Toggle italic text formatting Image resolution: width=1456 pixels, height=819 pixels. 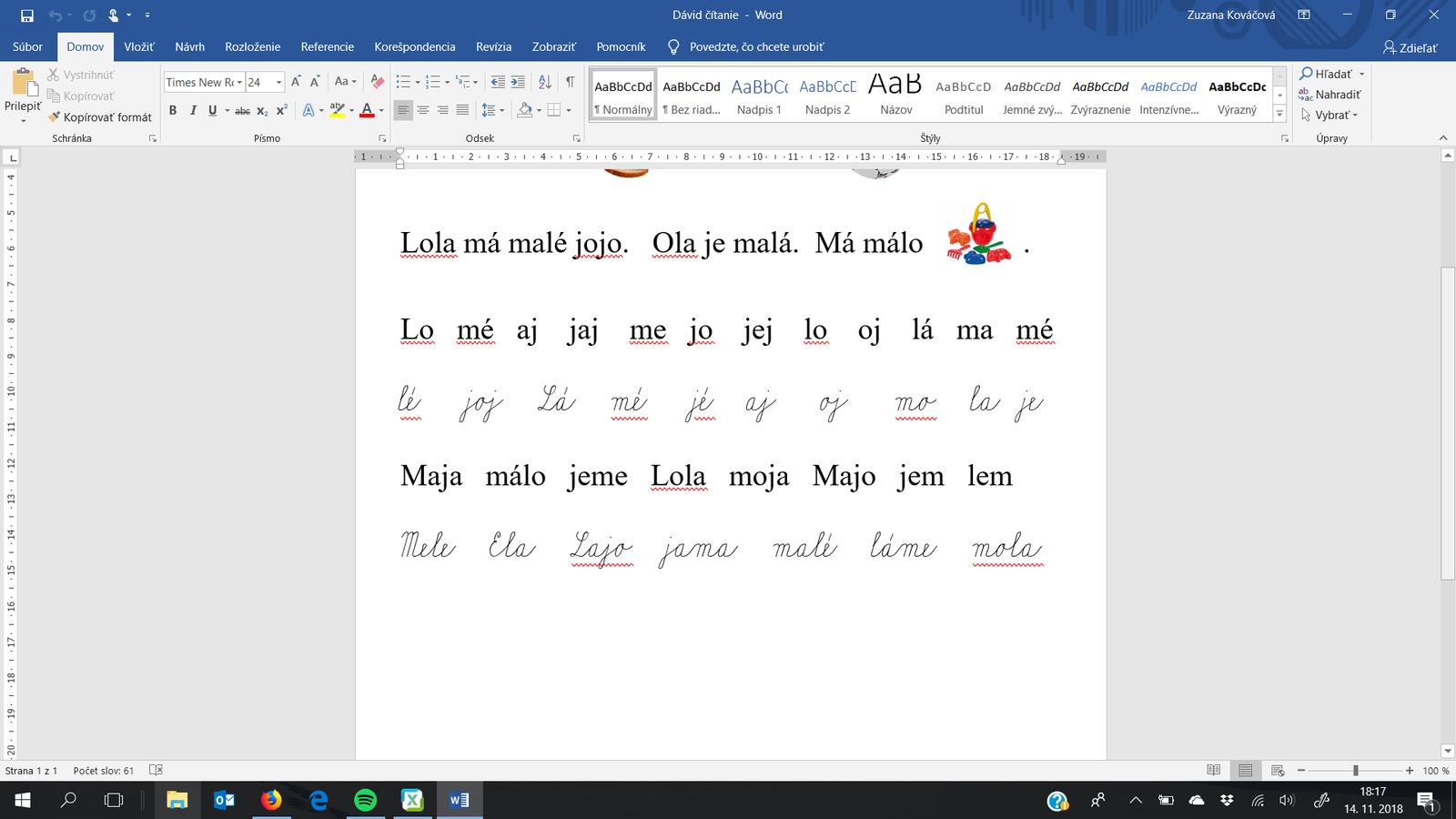click(x=193, y=110)
